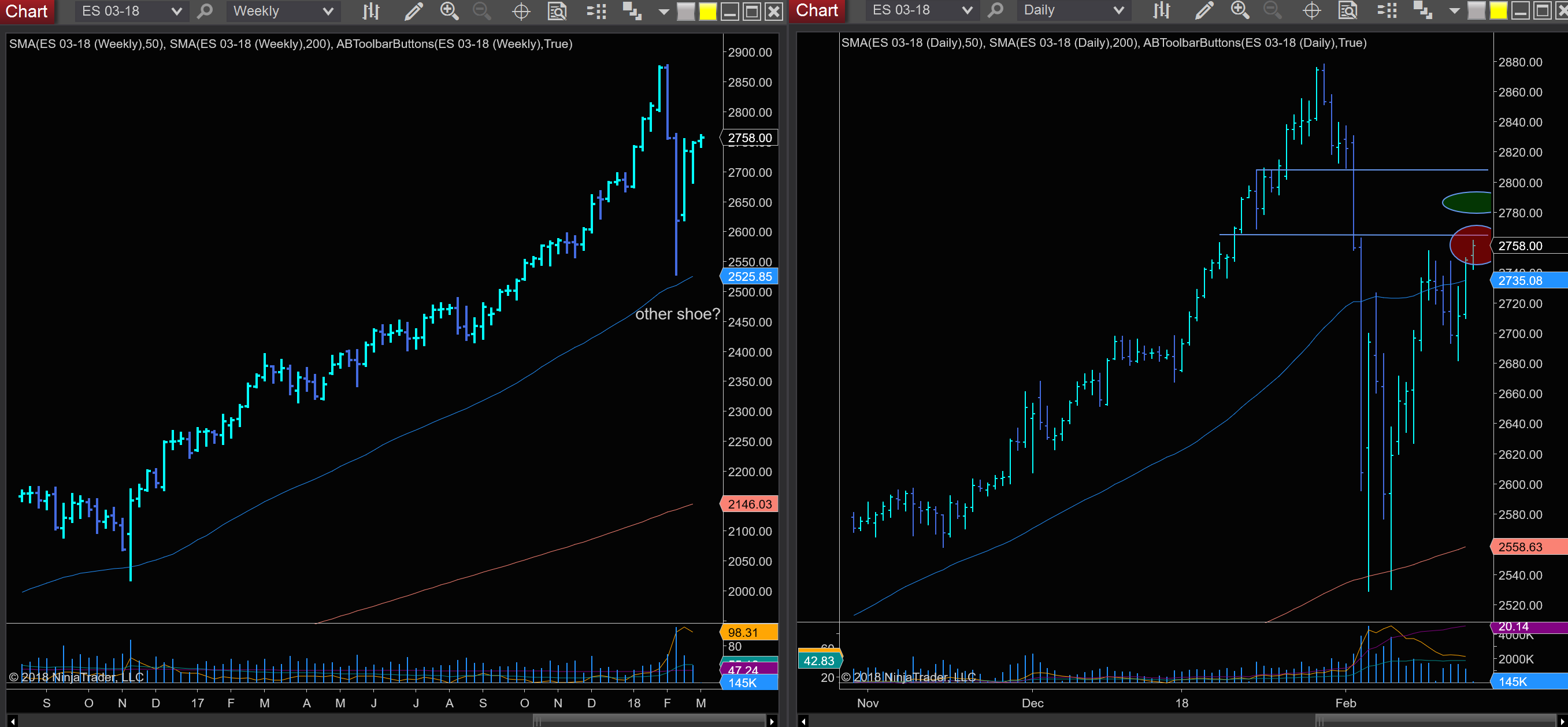Zoom out on the Daily chart
Viewport: 1568px width, 727px height.
pyautogui.click(x=1272, y=10)
